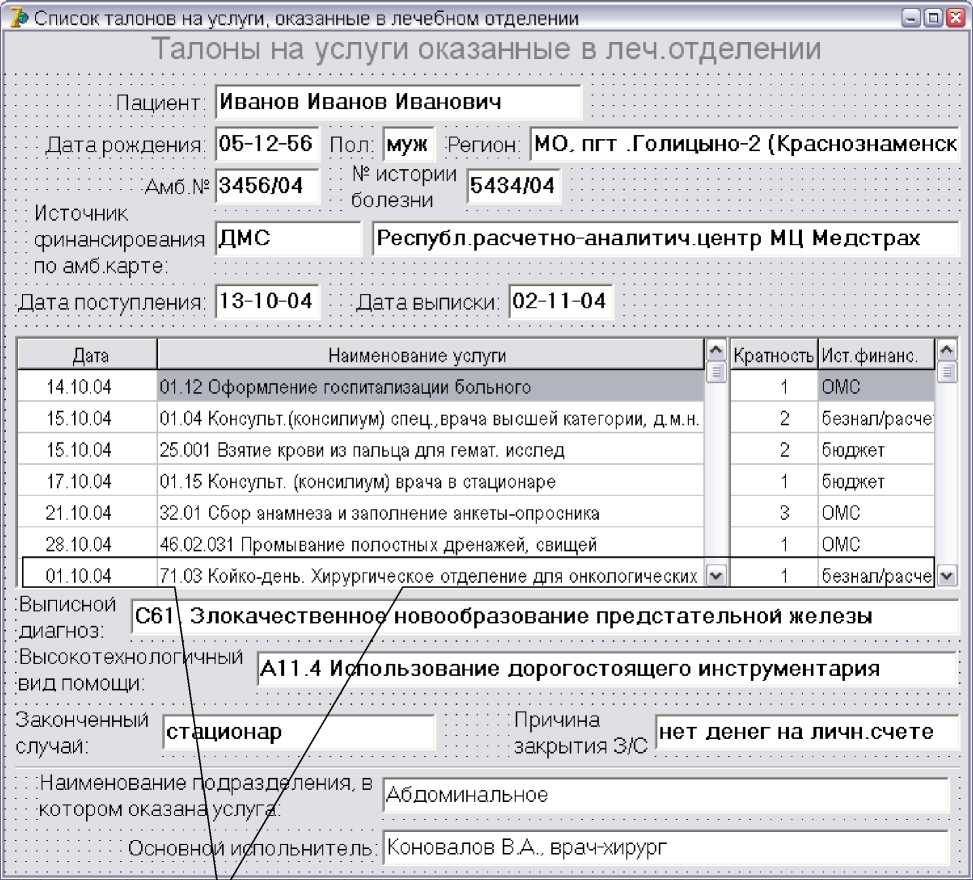This screenshot has width=973, height=880.
Task: Click date cell 21.10.04
Action: [87, 513]
